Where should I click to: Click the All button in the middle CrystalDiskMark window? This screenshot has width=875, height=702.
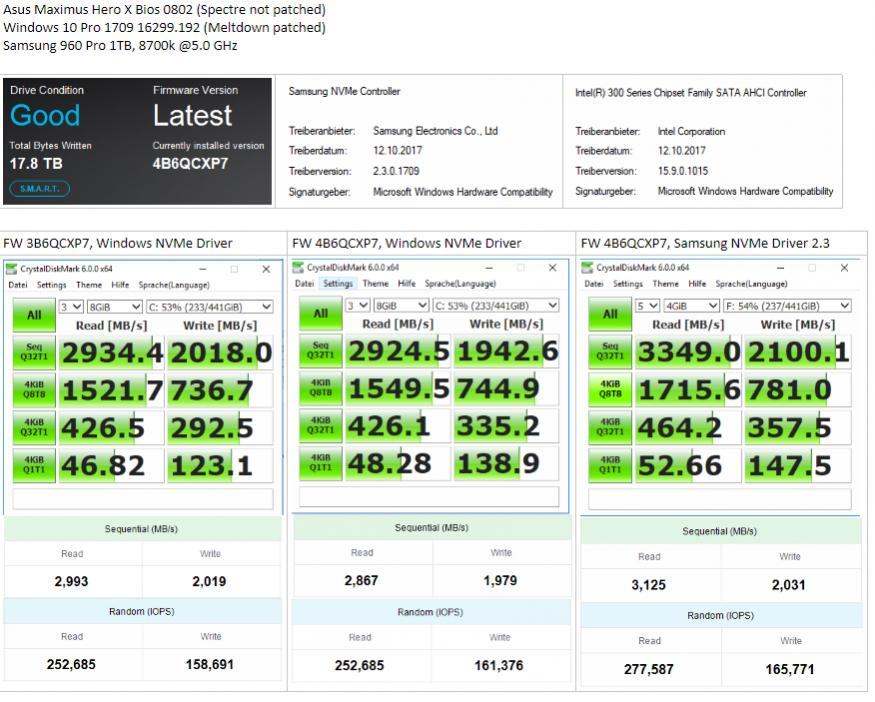(320, 314)
